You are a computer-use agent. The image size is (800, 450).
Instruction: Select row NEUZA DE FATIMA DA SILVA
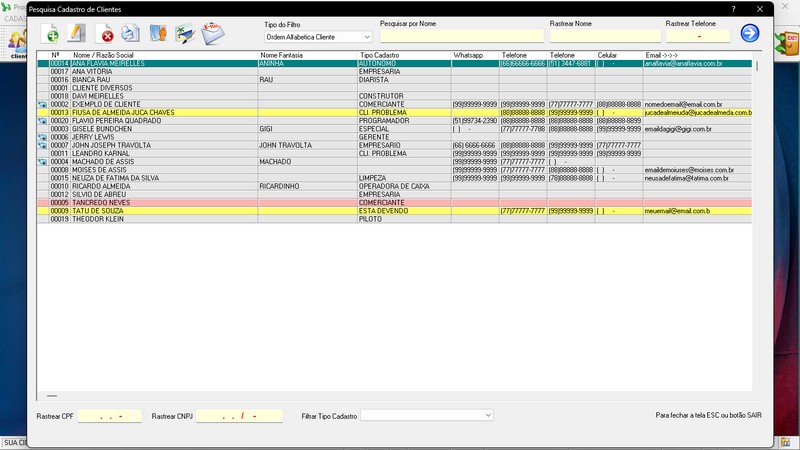coord(394,178)
